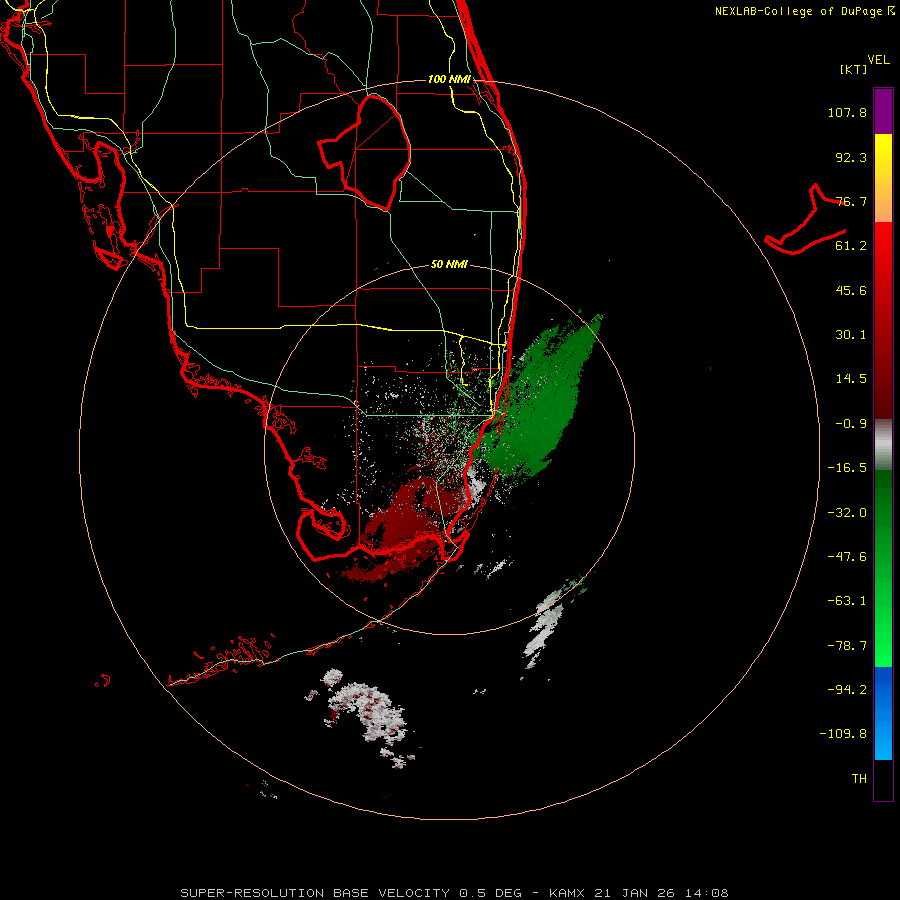Click the 100 NMI range ring label
This screenshot has height=900, width=900.
tap(449, 79)
